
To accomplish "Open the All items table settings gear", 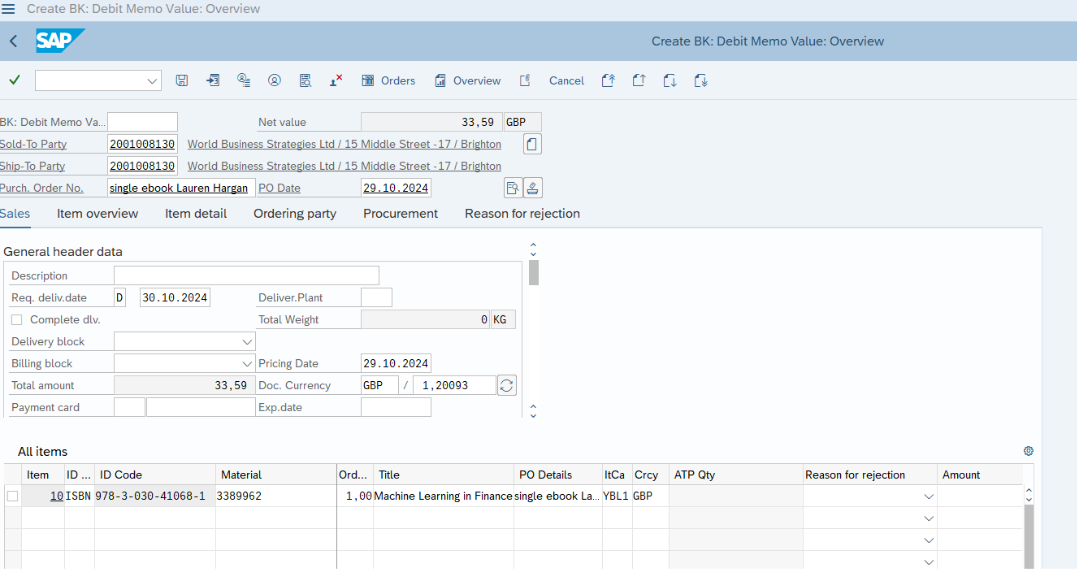I will 1028,451.
